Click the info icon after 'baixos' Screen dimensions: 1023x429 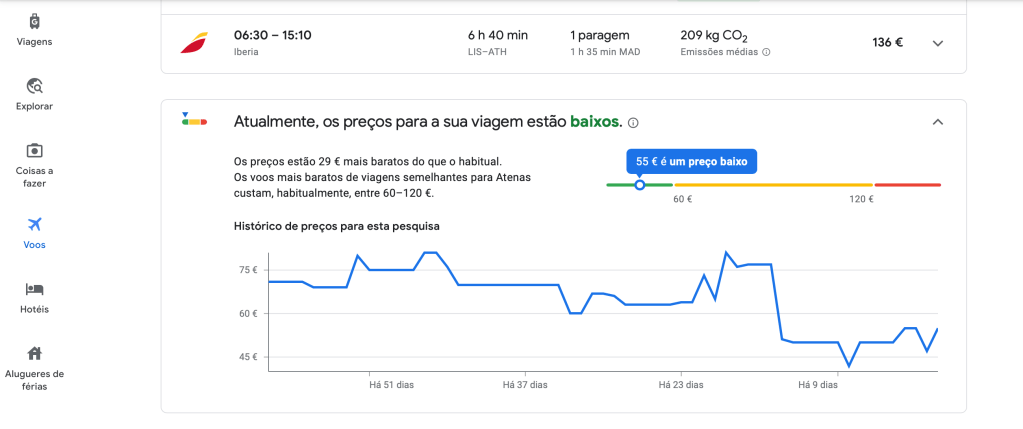pos(633,123)
